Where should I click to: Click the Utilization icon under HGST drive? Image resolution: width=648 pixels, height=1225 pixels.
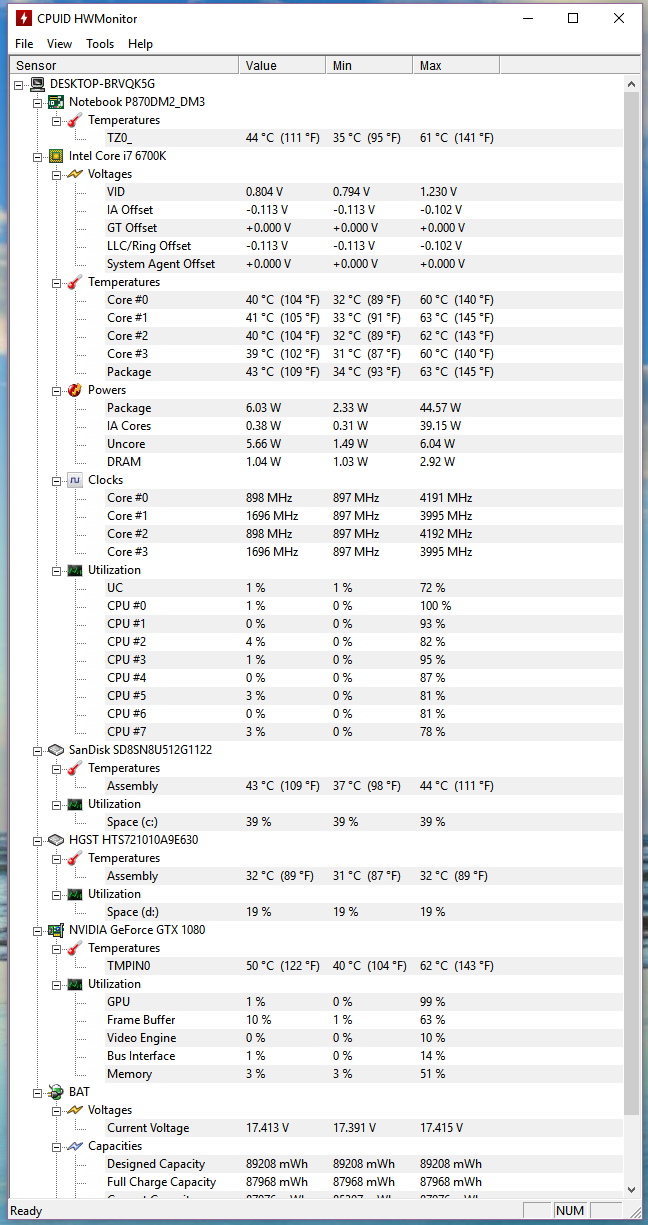pyautogui.click(x=76, y=894)
